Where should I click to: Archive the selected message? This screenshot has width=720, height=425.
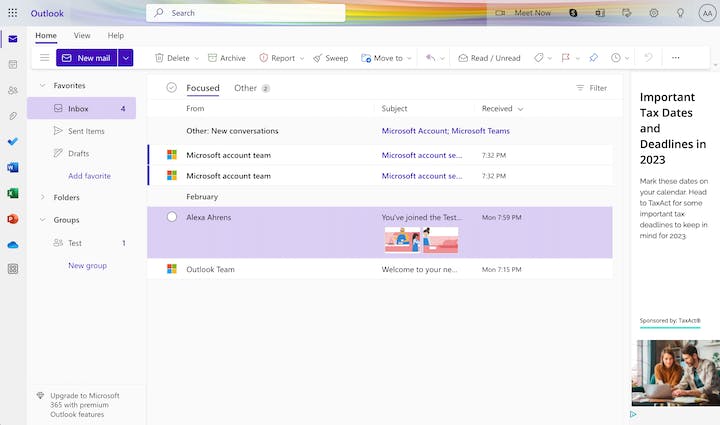(x=227, y=58)
